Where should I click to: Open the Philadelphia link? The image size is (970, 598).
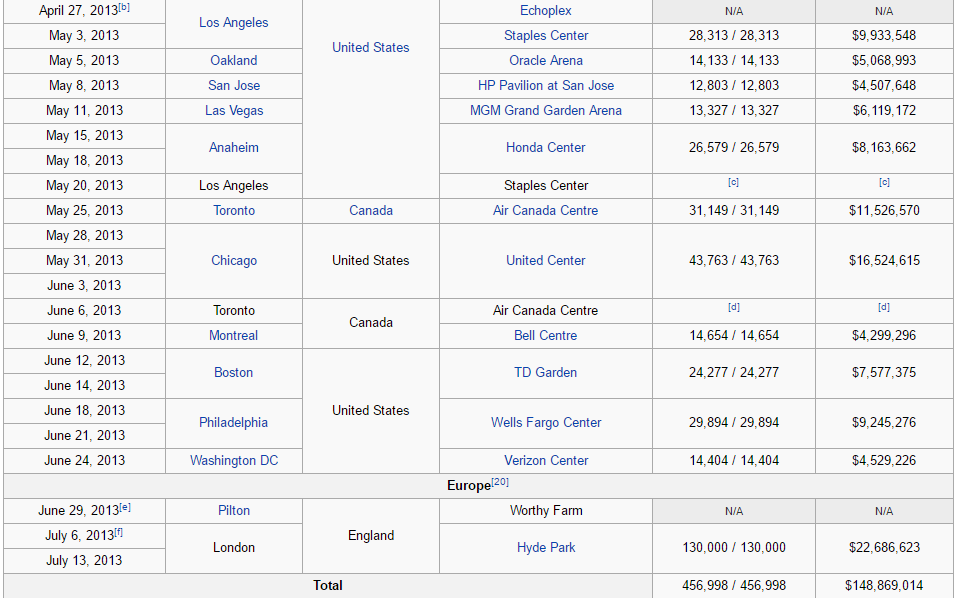point(233,422)
